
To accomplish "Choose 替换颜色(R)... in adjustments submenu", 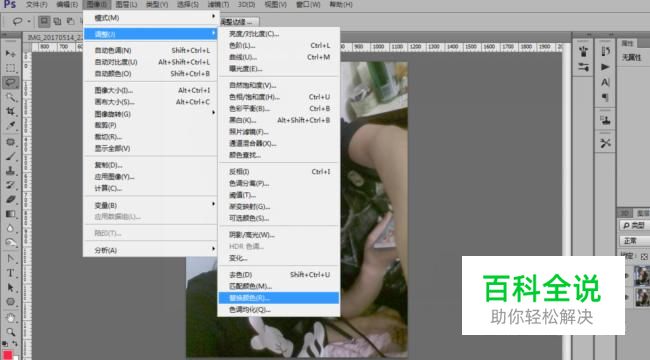I will [x=279, y=298].
